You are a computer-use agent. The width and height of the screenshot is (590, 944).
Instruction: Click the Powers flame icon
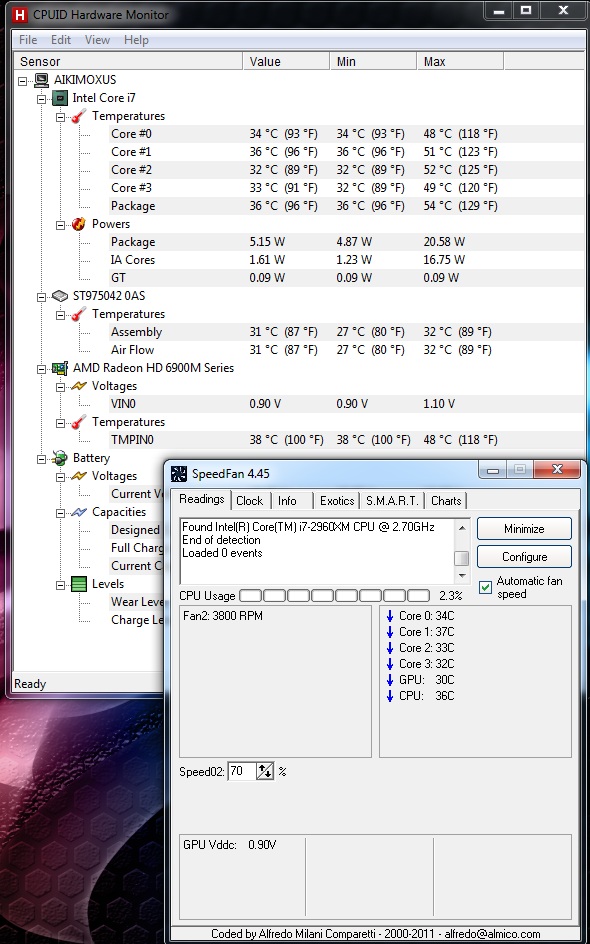[79, 225]
